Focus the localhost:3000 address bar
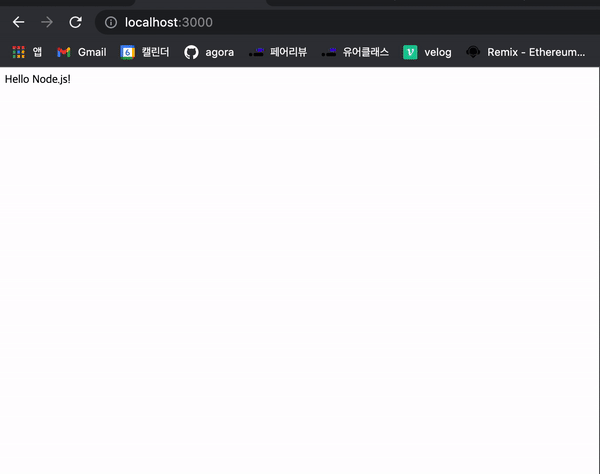Viewport: 600px width, 474px height. (x=347, y=22)
